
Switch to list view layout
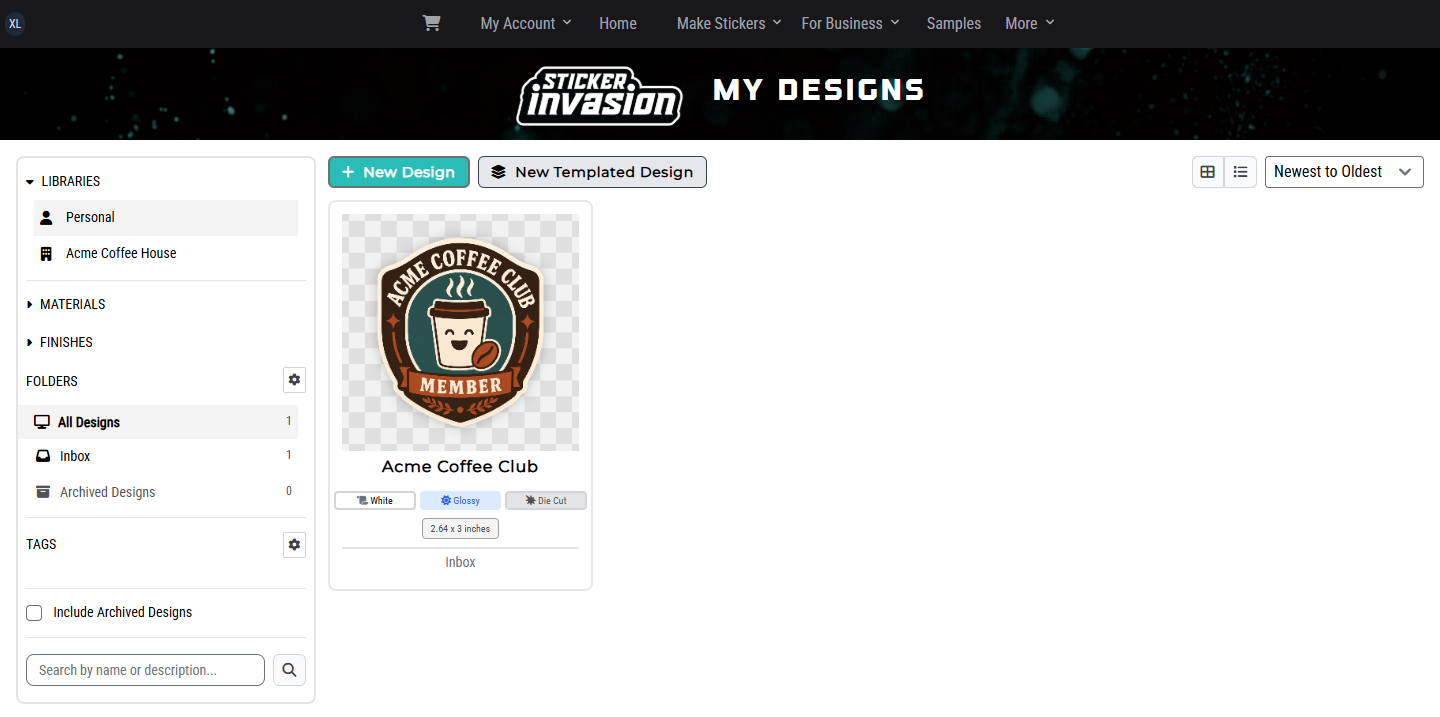click(x=1240, y=172)
